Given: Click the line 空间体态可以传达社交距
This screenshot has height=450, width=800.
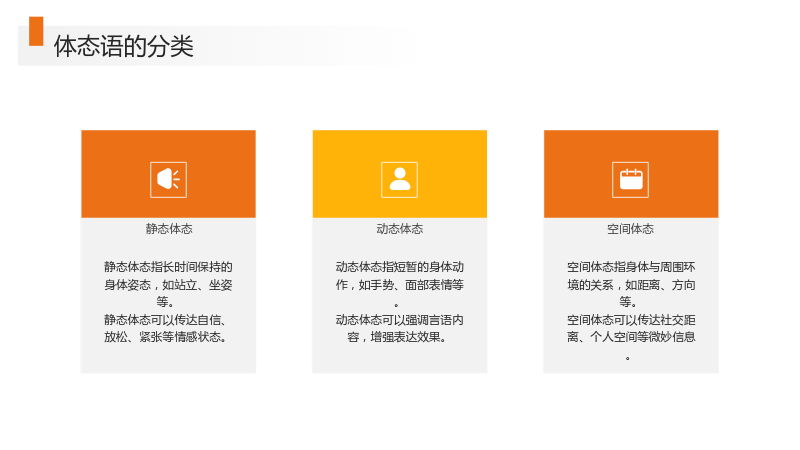Looking at the screenshot, I should 631,320.
